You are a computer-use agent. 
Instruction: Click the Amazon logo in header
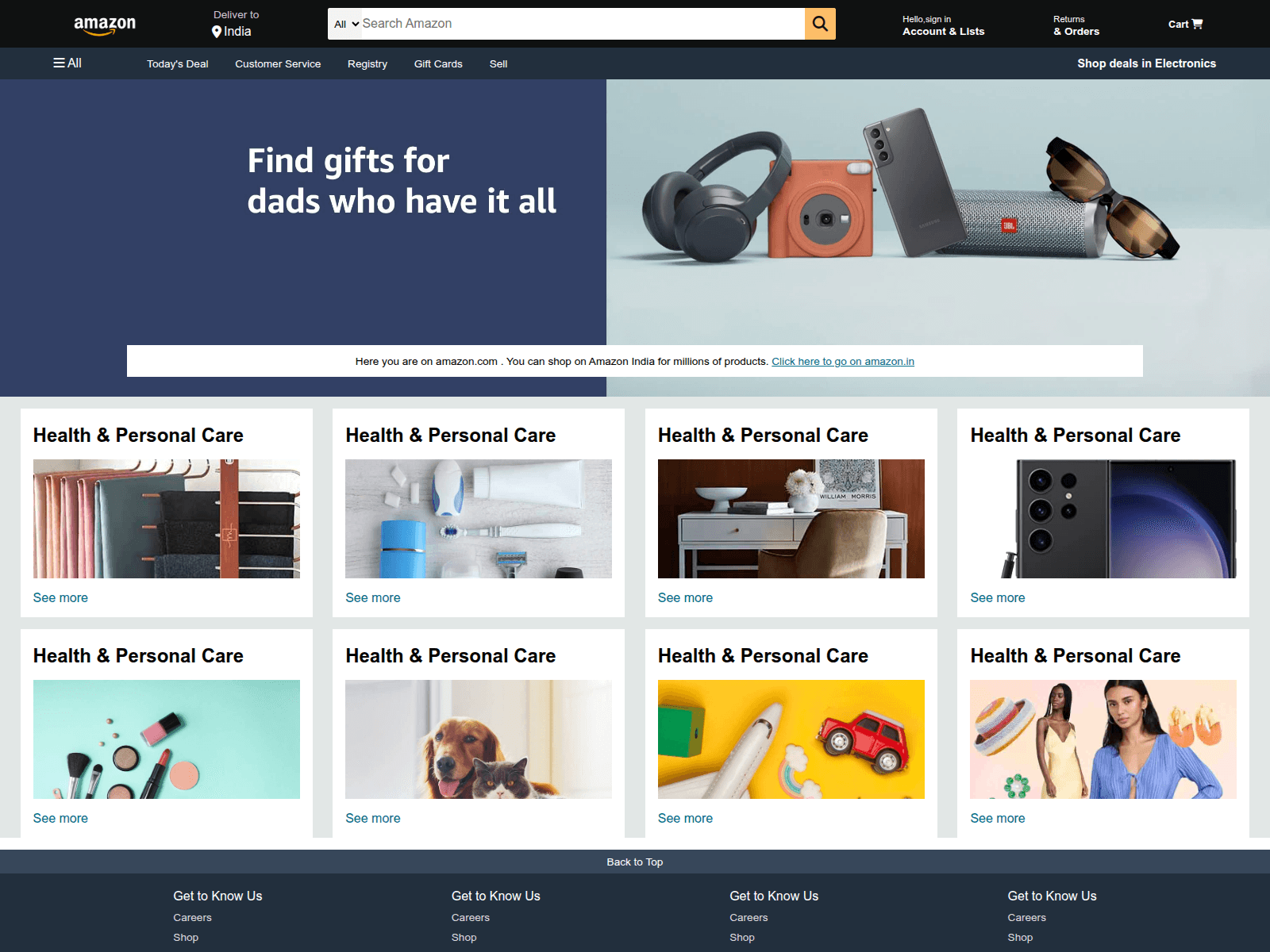tap(105, 25)
